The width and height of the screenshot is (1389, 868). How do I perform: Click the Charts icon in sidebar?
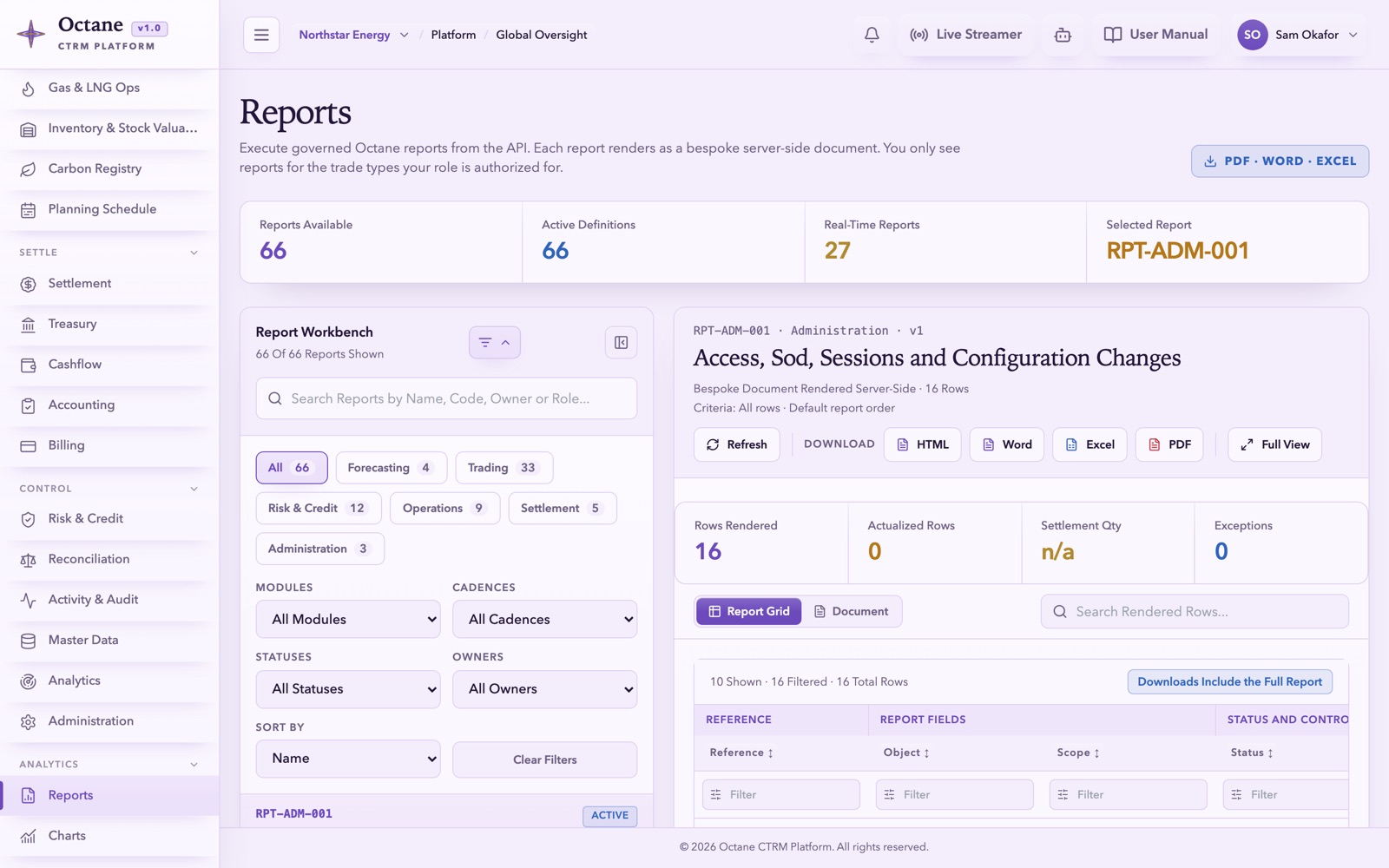point(28,836)
